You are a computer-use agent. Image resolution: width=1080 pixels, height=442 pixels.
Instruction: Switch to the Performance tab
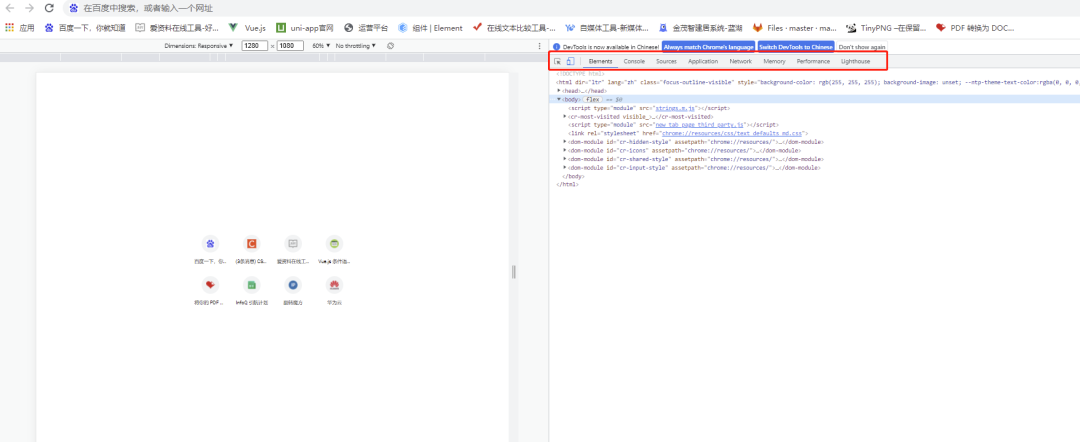813,61
